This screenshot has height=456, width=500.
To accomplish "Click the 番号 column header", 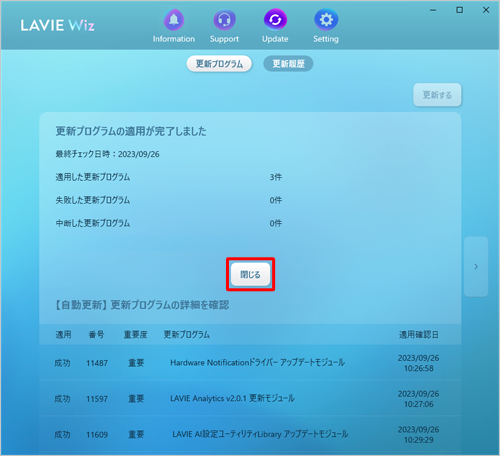I will 96,335.
